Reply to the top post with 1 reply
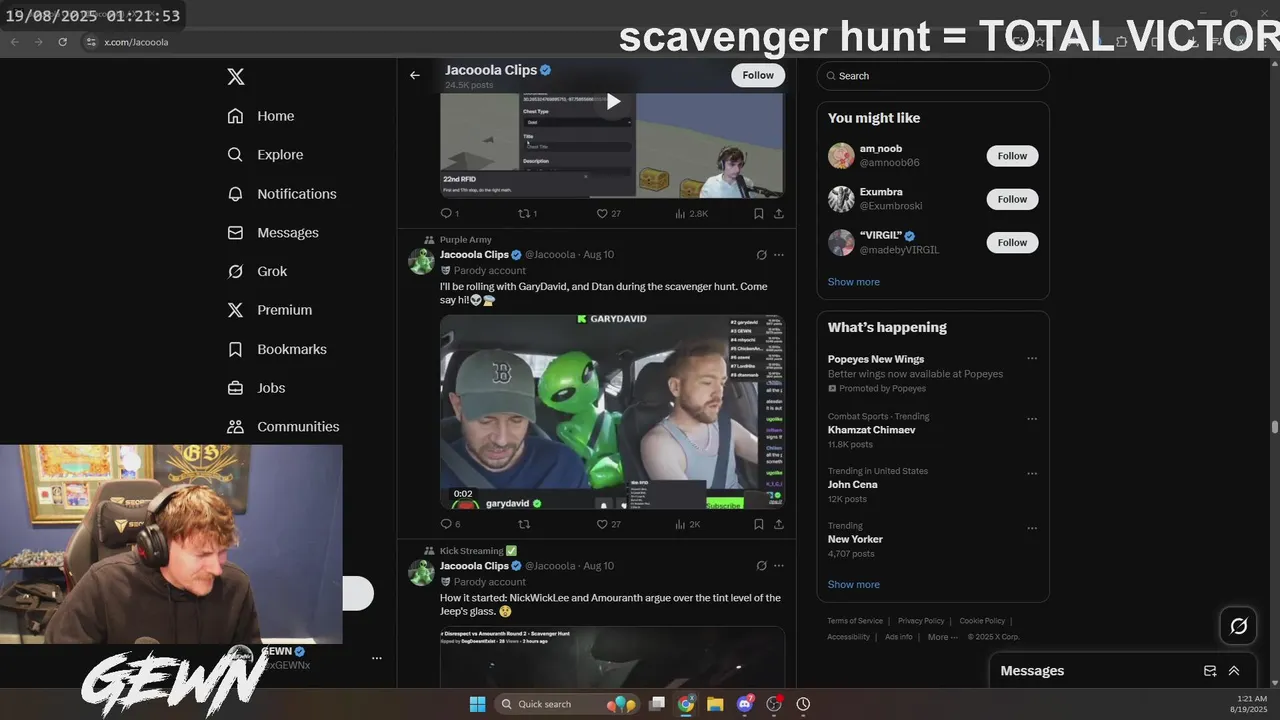Screen dimensions: 1280x720 (x=449, y=213)
